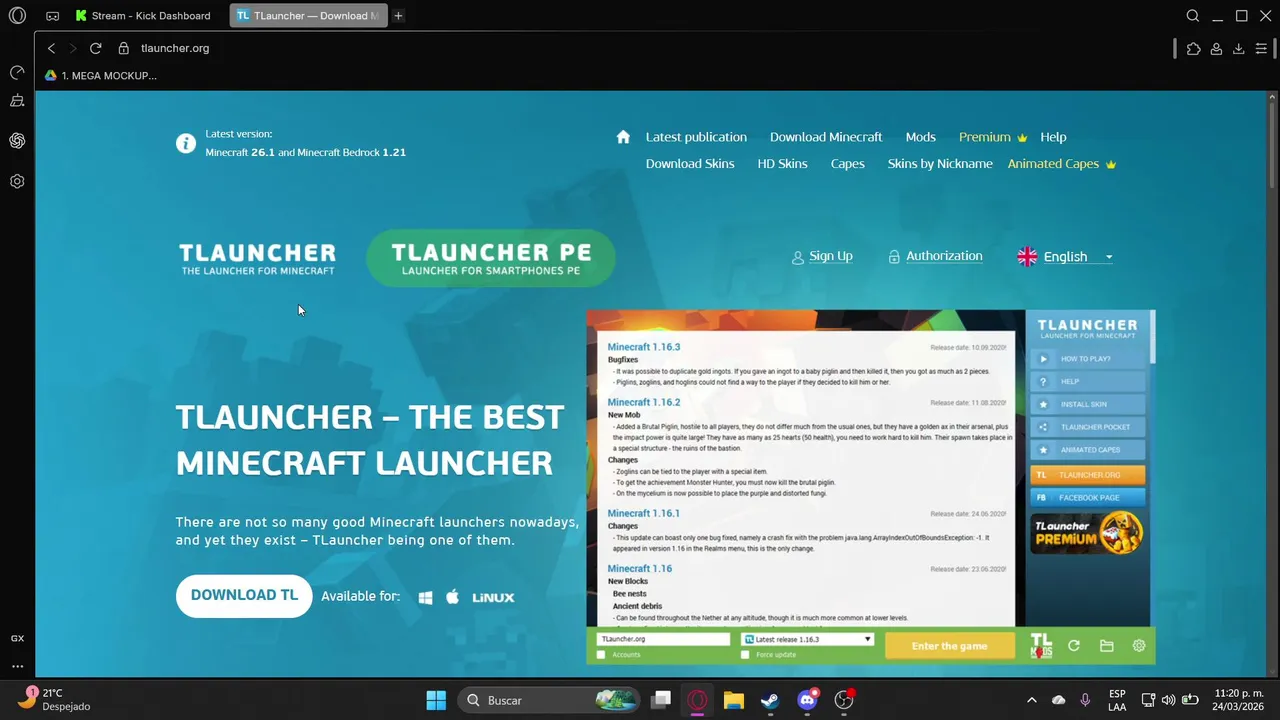Choose the Windows download icon
Screen dimensions: 1280x720
425,597
